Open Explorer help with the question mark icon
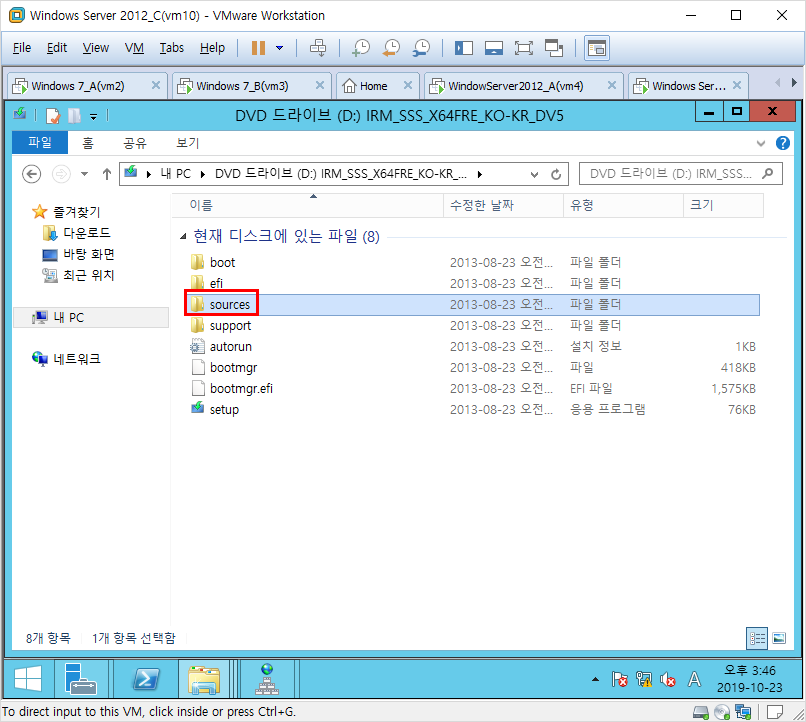Screen dimensions: 806x722 (x=783, y=143)
